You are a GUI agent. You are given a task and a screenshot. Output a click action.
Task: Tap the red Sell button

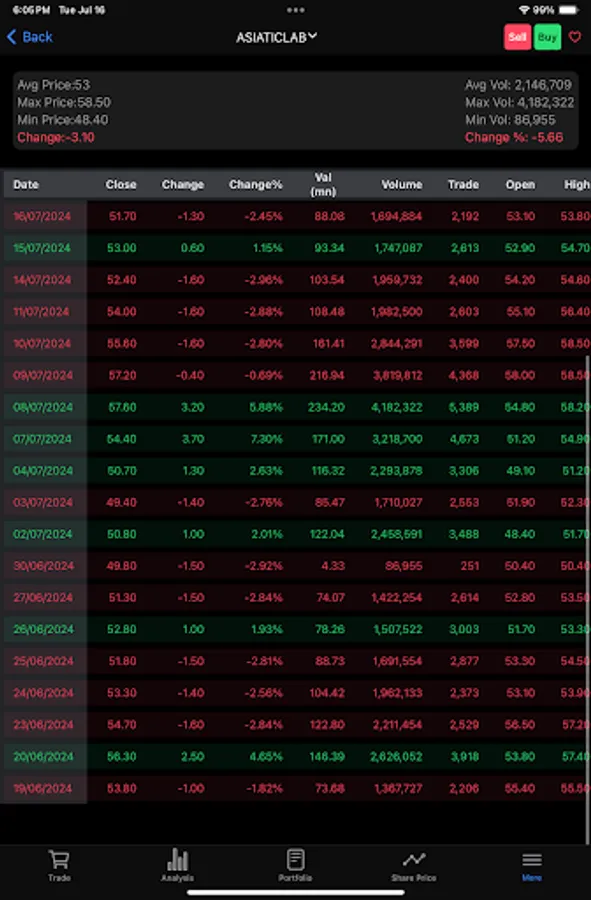pos(517,37)
